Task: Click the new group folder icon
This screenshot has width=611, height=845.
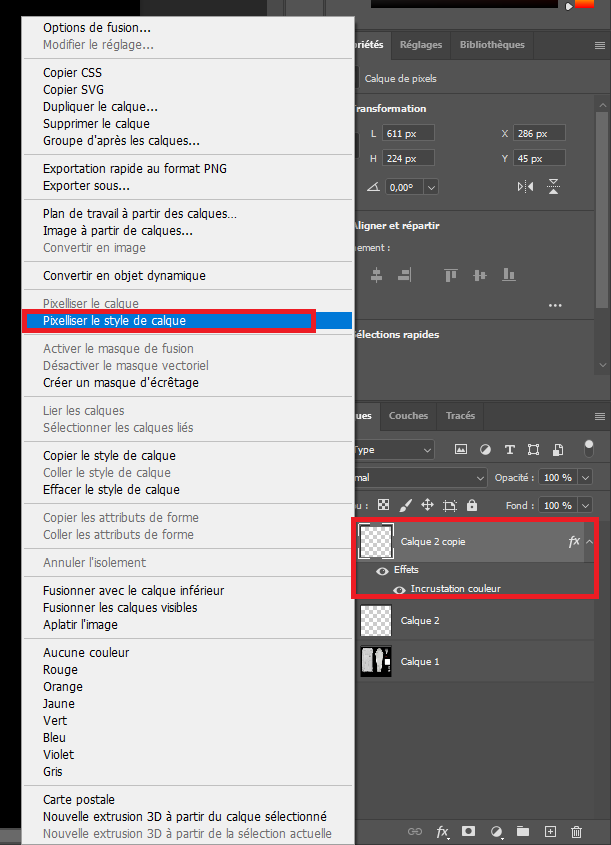Action: coord(522,831)
